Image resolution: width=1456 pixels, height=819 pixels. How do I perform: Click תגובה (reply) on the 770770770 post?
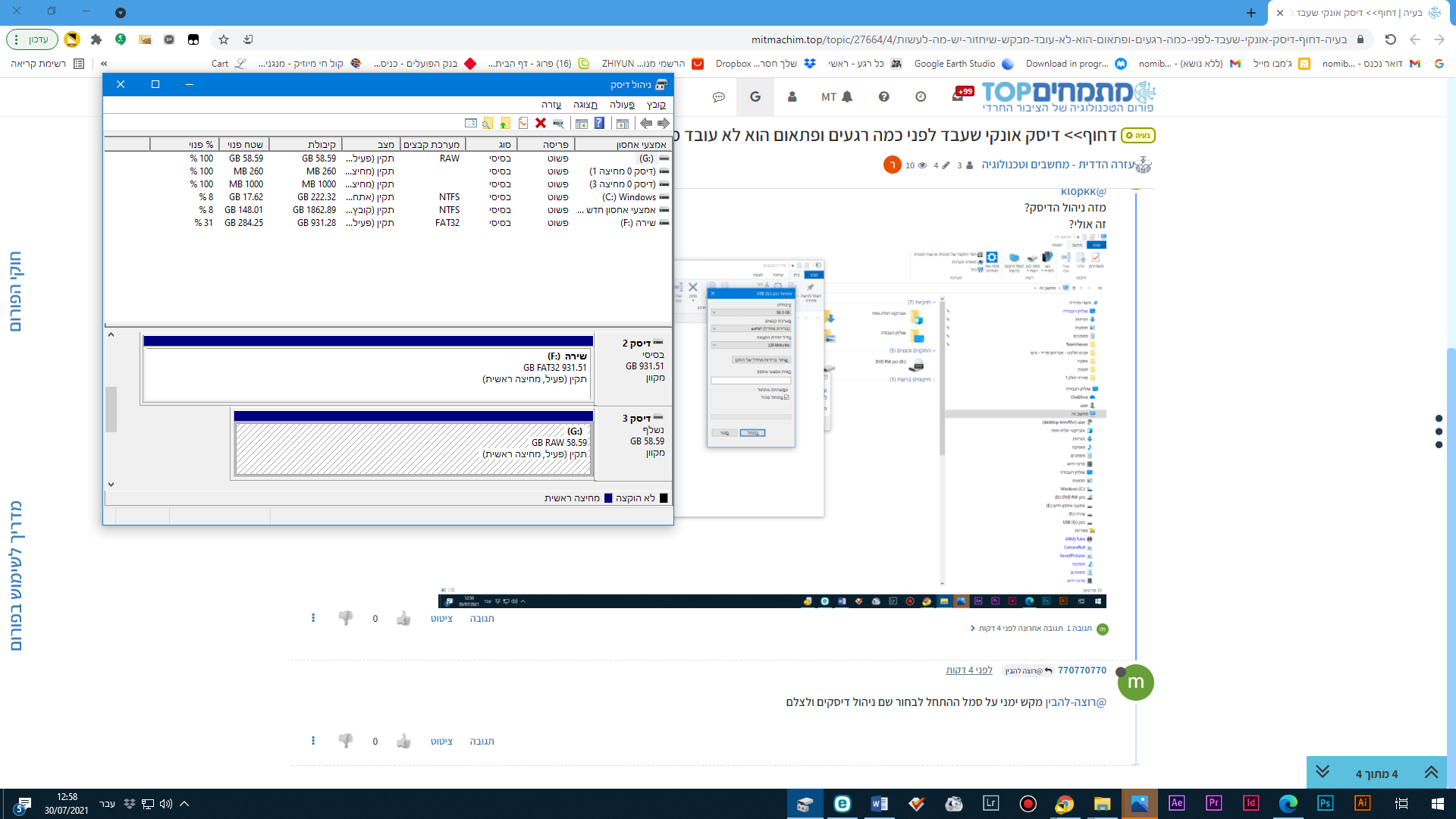482,741
